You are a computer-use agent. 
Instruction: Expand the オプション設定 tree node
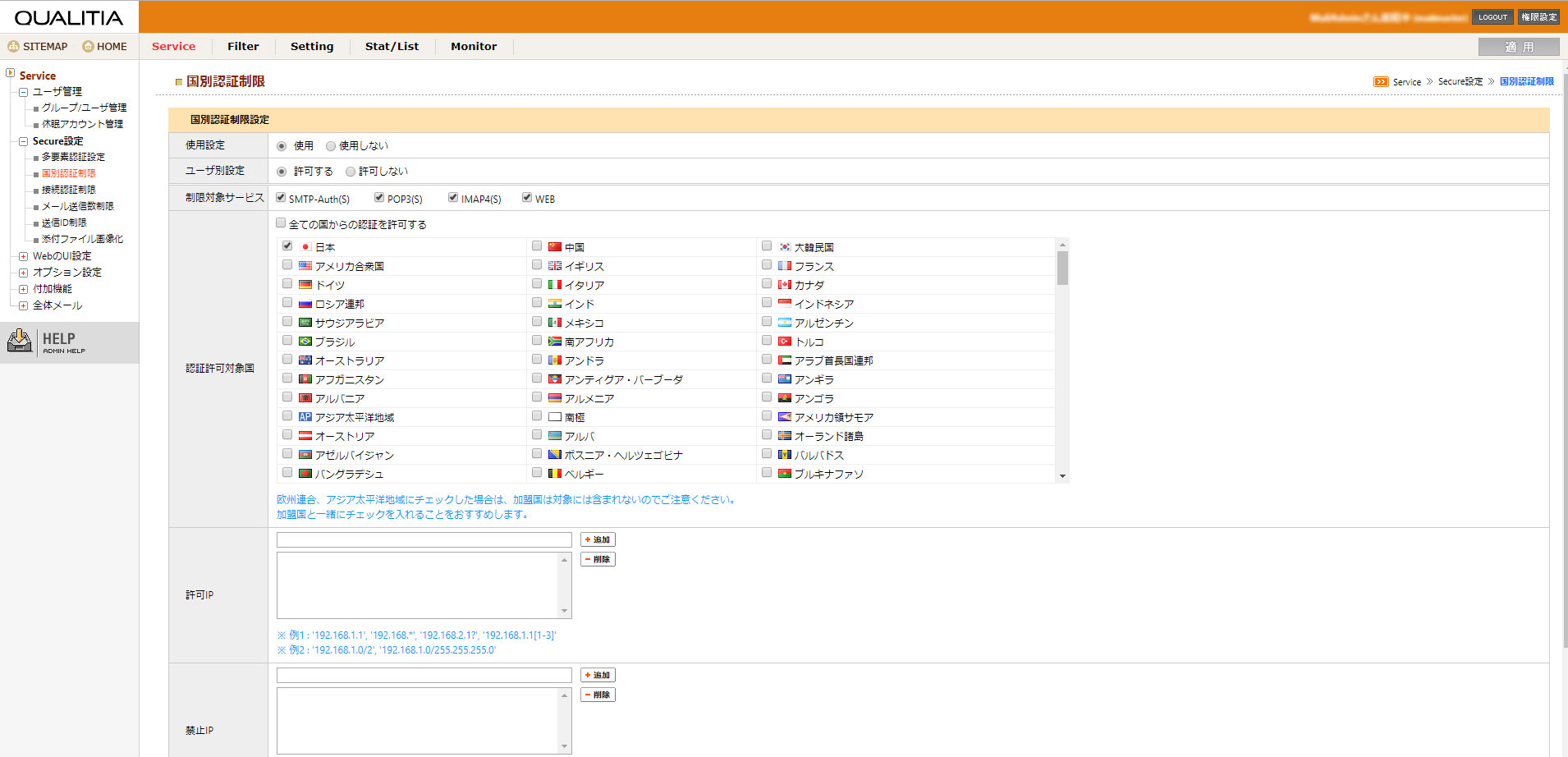23,273
